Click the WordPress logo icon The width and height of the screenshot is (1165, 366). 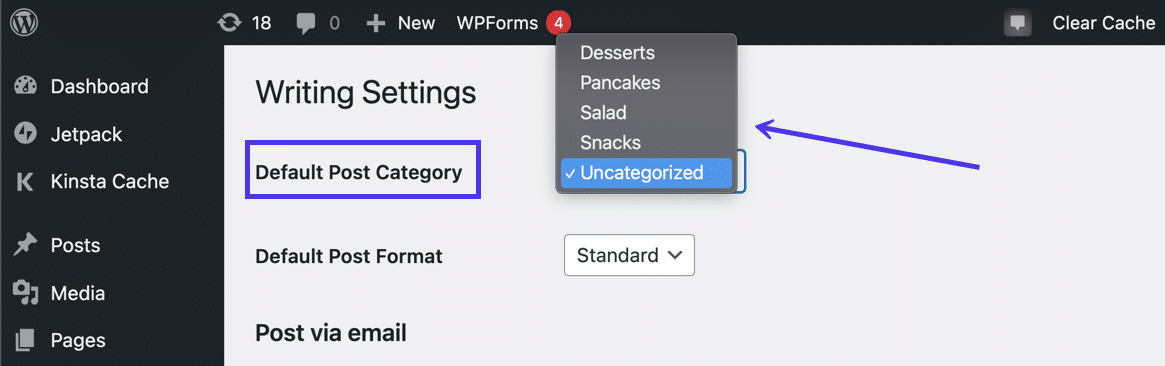[24, 22]
